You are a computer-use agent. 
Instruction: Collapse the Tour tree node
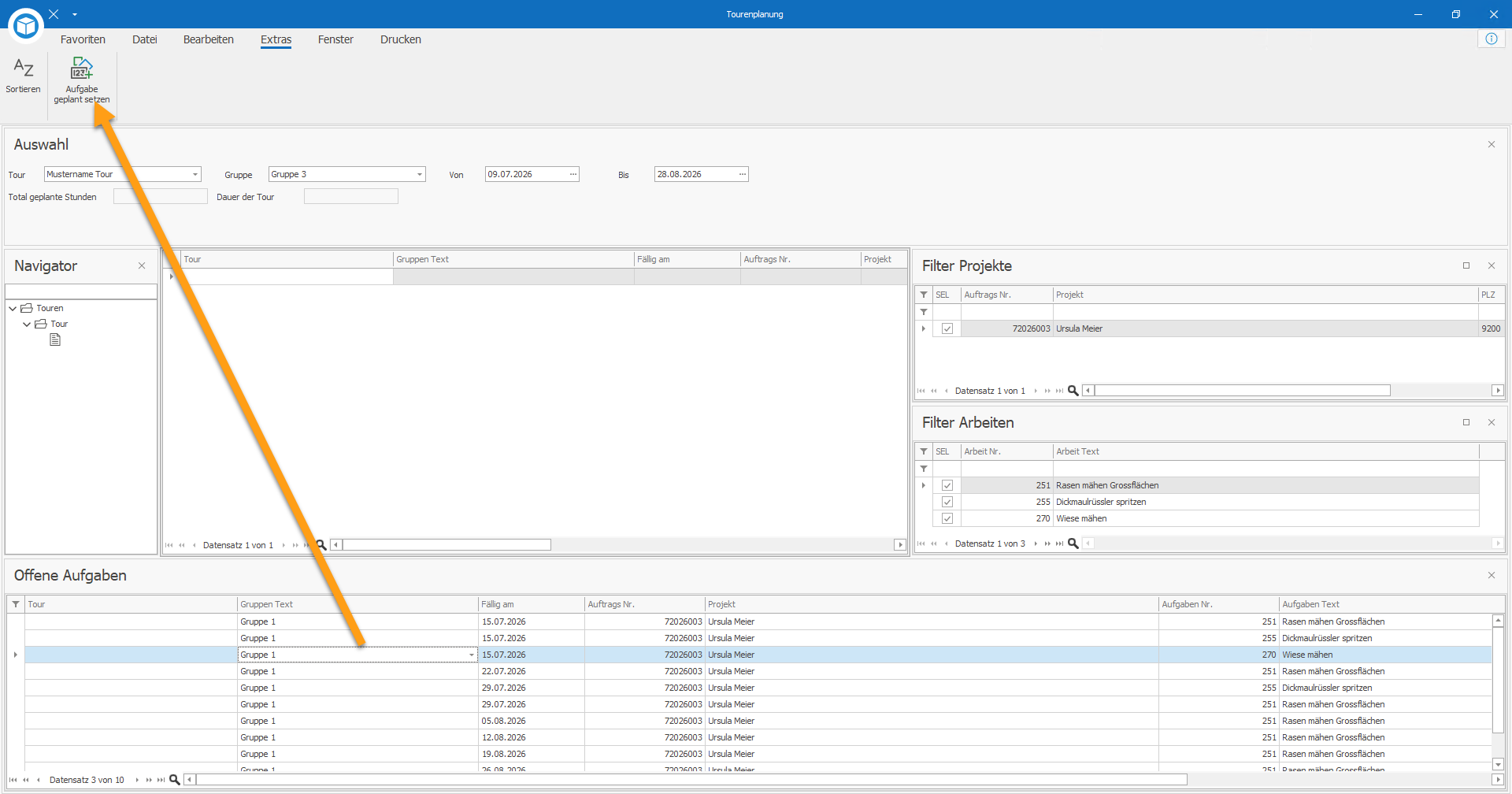tap(27, 324)
